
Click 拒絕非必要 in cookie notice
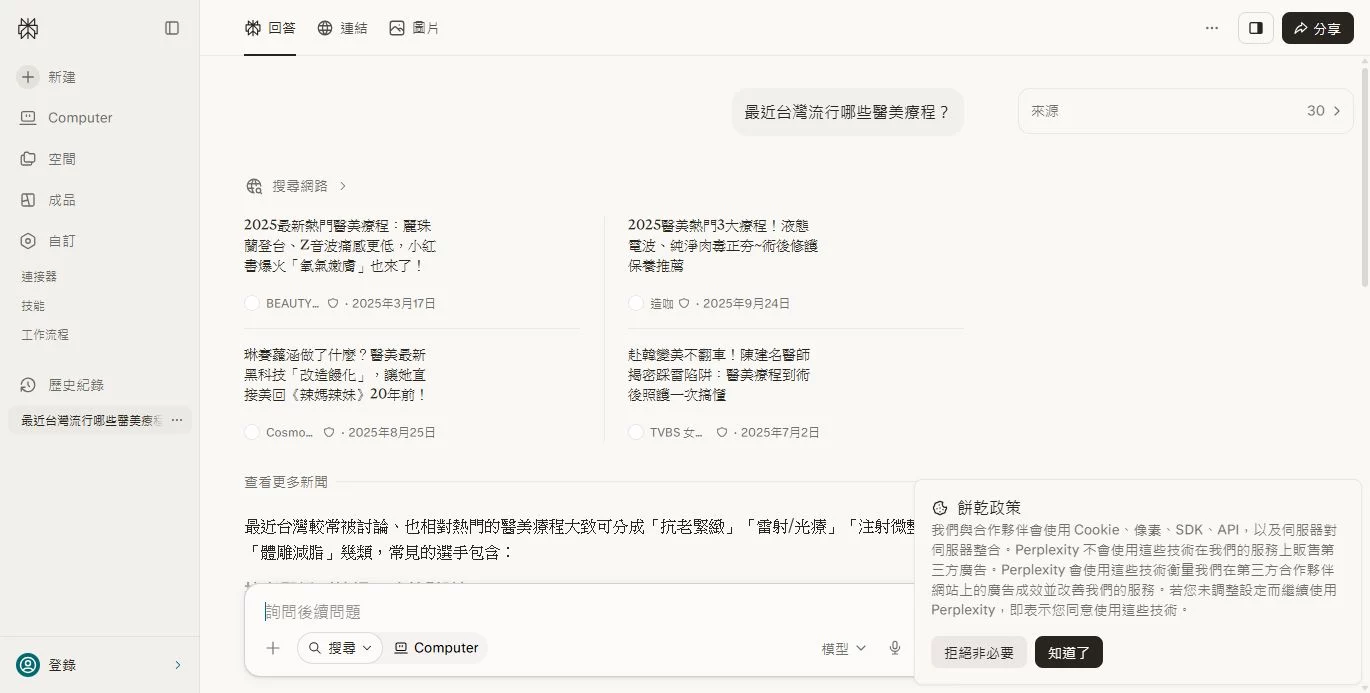coord(979,653)
